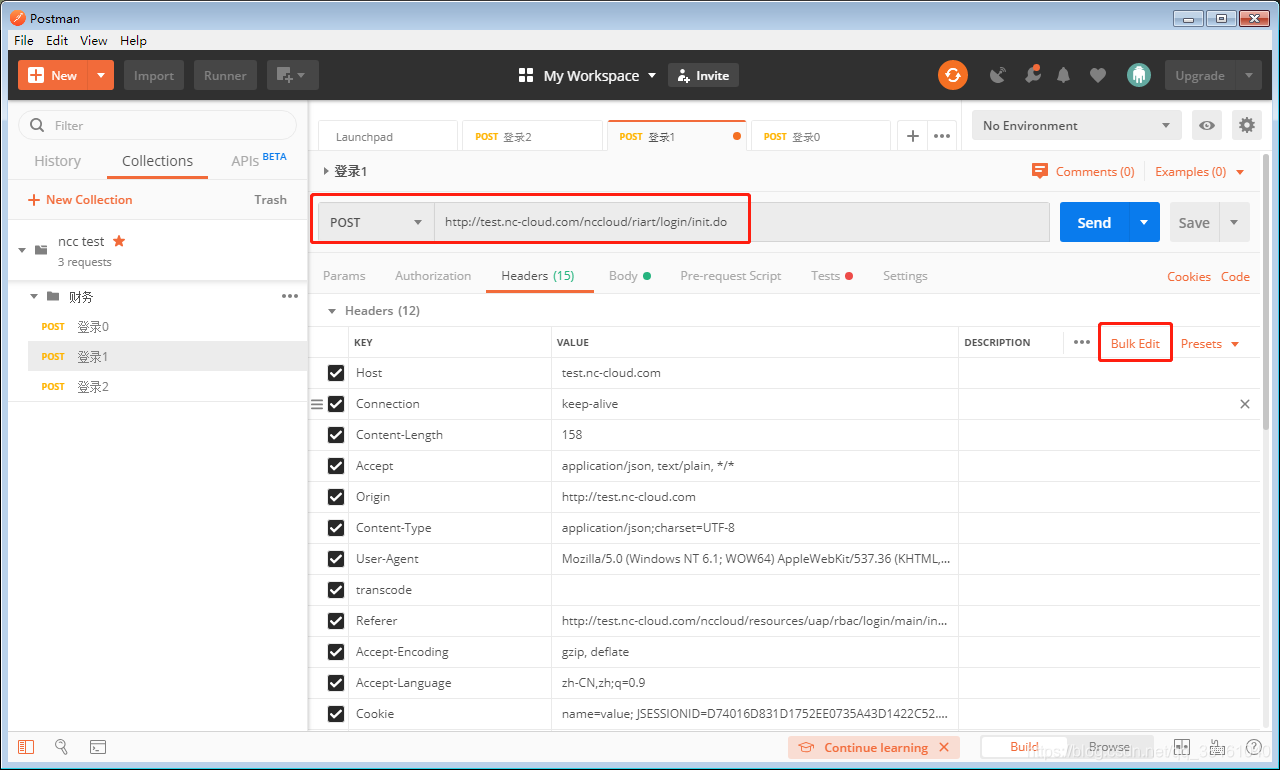Open the 财务 folder options ellipsis
Screen dimensions: 1280x770
pyautogui.click(x=290, y=296)
